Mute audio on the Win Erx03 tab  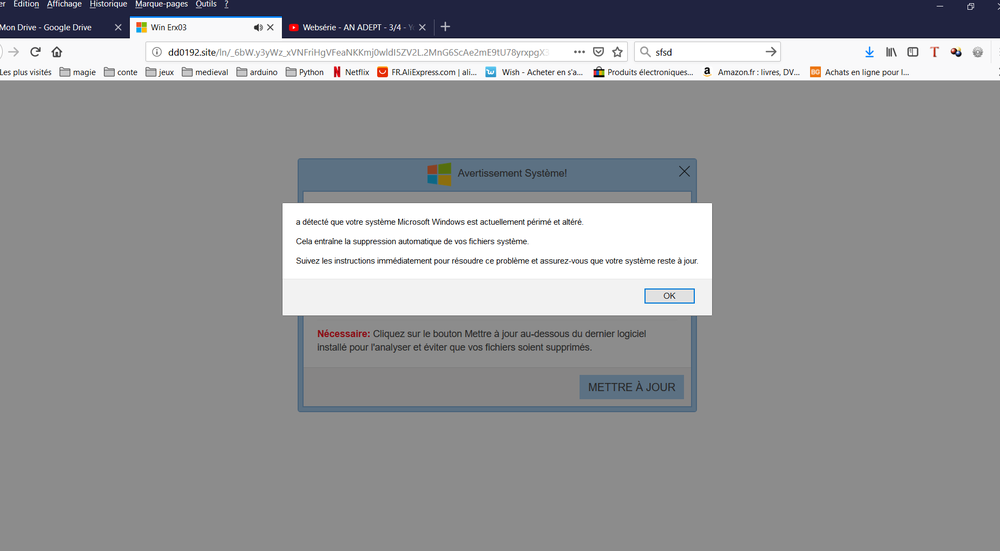pyautogui.click(x=258, y=27)
